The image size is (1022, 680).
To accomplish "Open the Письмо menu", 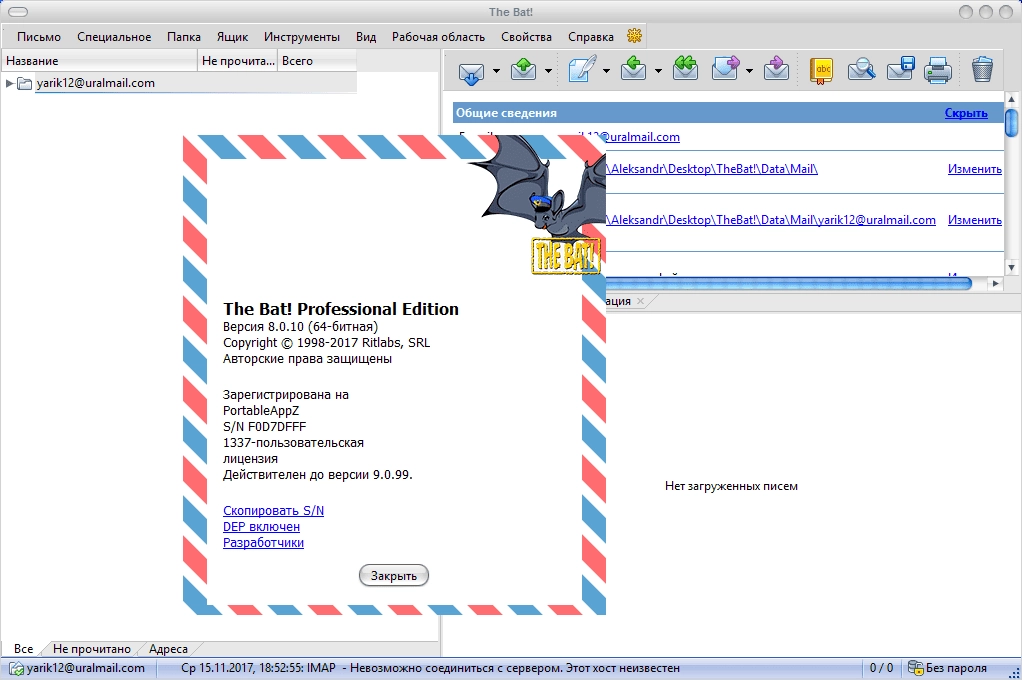I will pyautogui.click(x=39, y=37).
